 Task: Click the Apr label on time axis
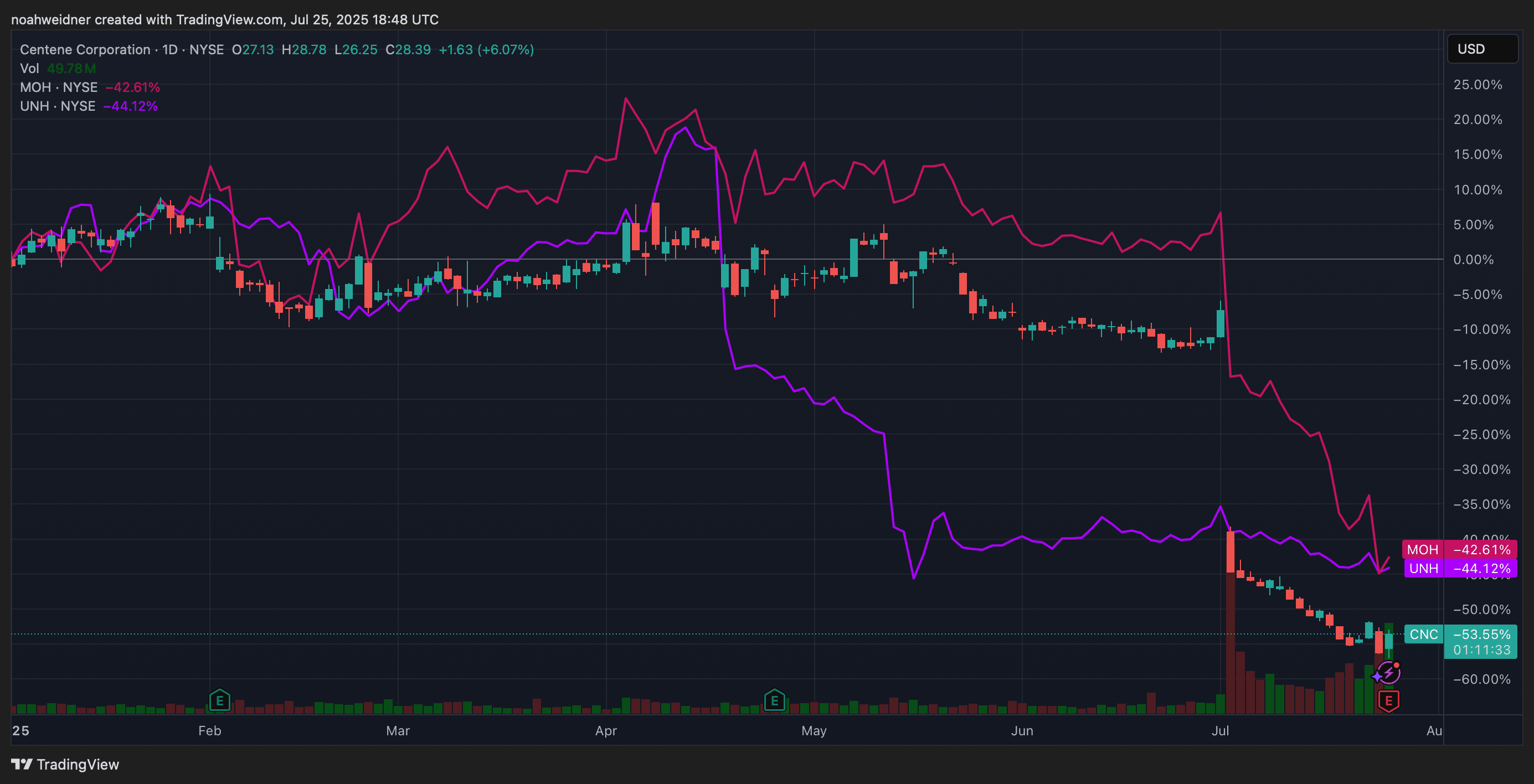pos(606,730)
